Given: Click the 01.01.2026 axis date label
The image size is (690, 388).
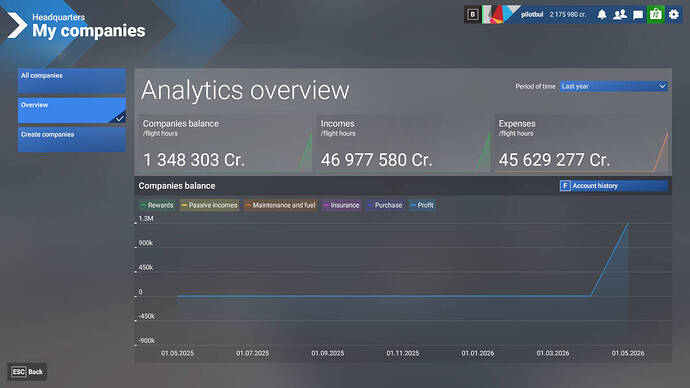Looking at the screenshot, I should 478,353.
